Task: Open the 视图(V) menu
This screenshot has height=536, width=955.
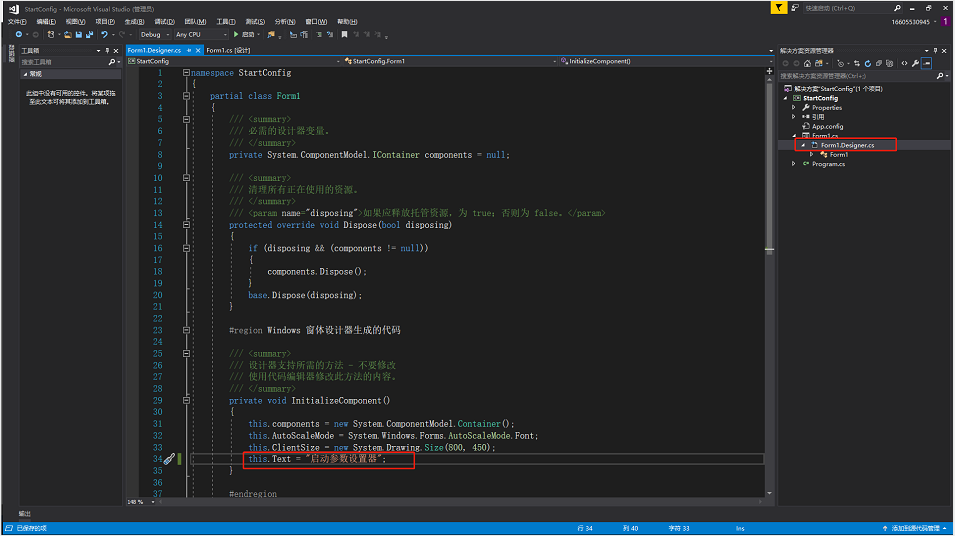Action: [75, 21]
